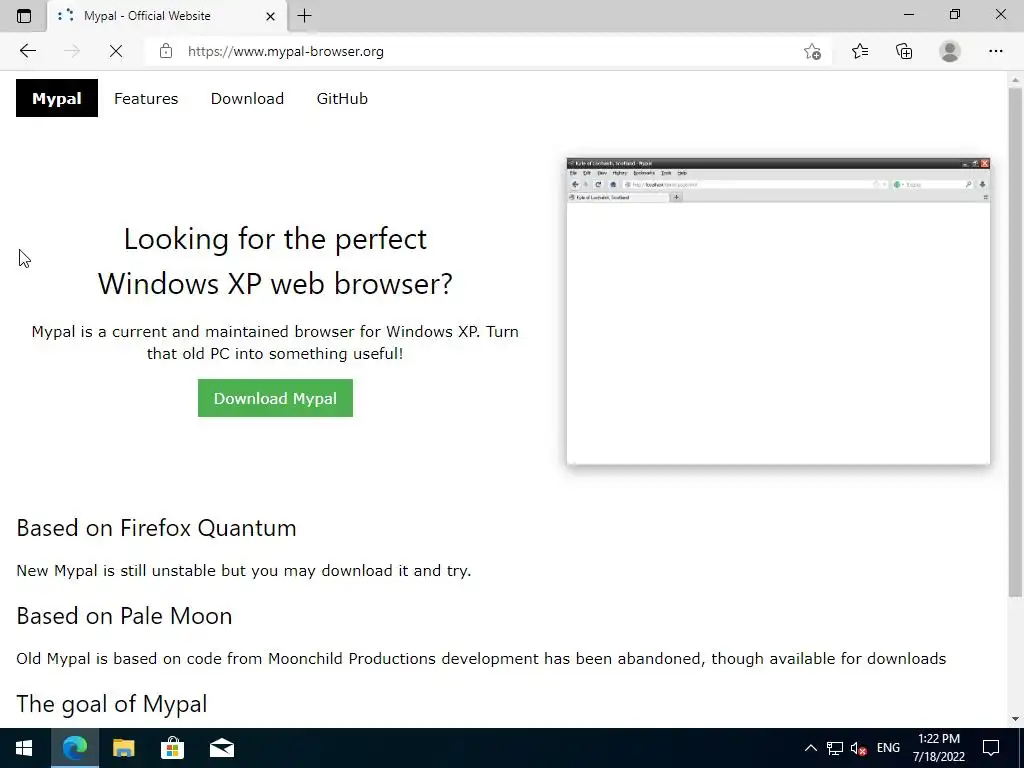Open network status tray icon

tap(835, 748)
